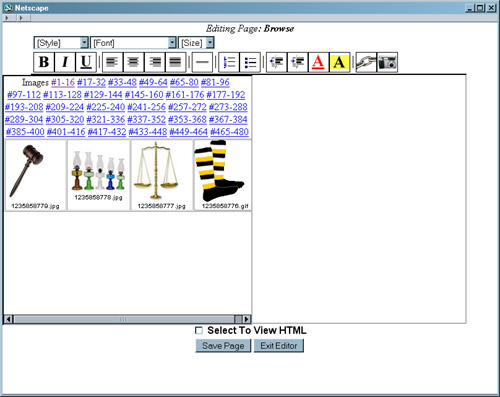Open images link #193-208
This screenshot has height=397, width=500.
(24, 107)
